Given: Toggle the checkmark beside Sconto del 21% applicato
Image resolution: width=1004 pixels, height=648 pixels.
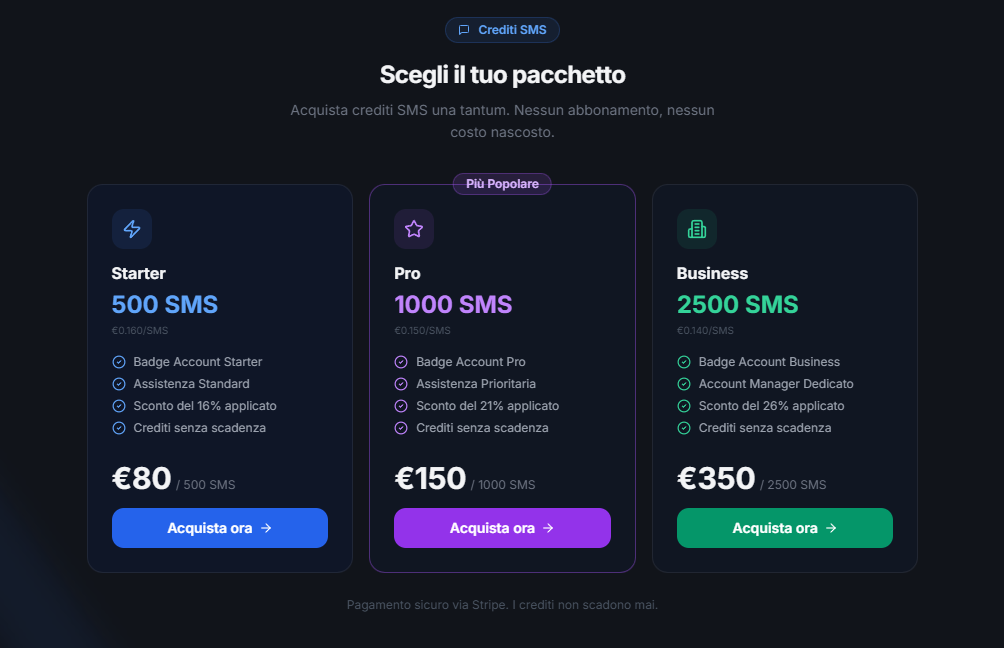Looking at the screenshot, I should point(404,405).
